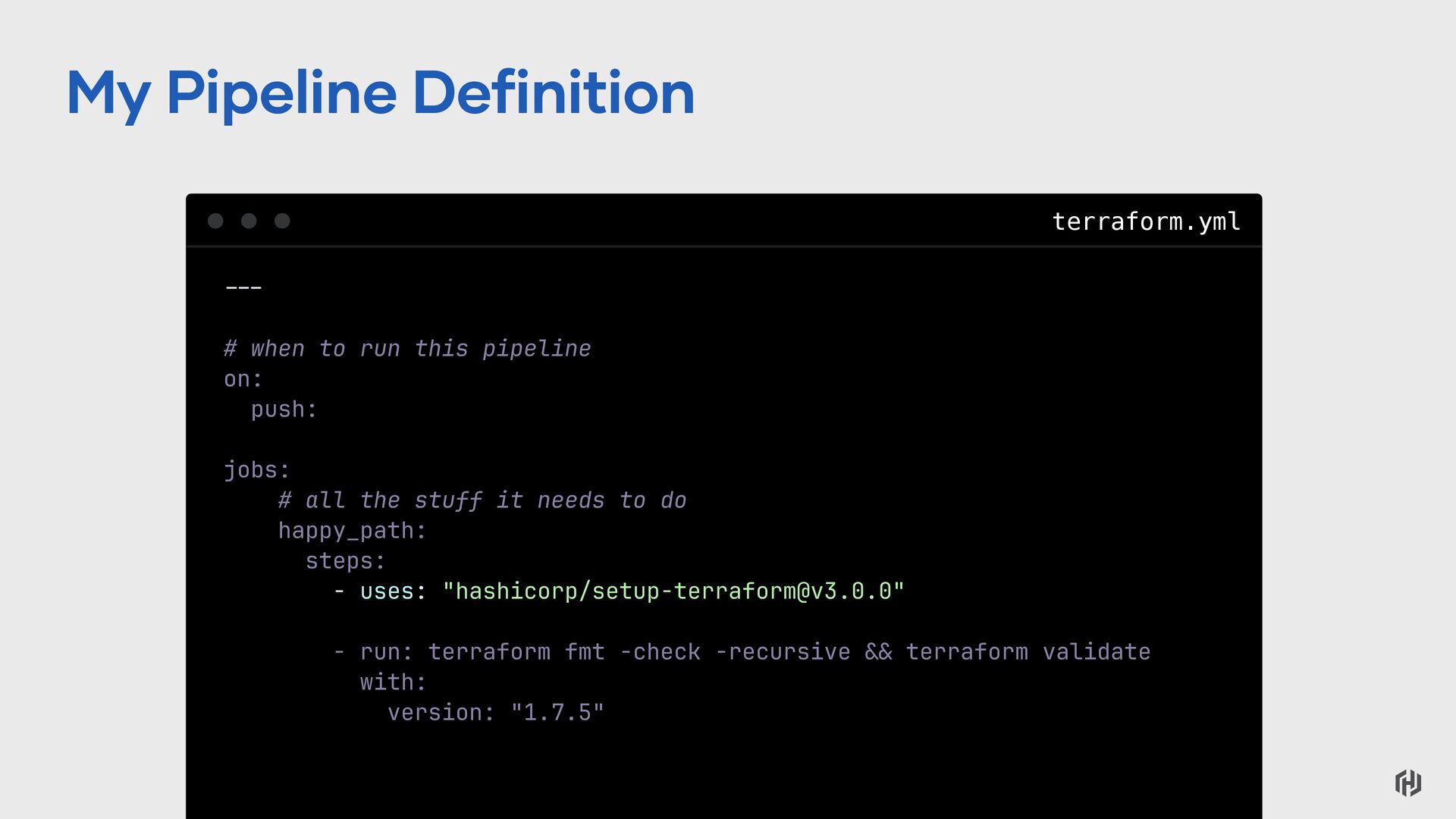Click the terraform.yml file name

[1146, 221]
